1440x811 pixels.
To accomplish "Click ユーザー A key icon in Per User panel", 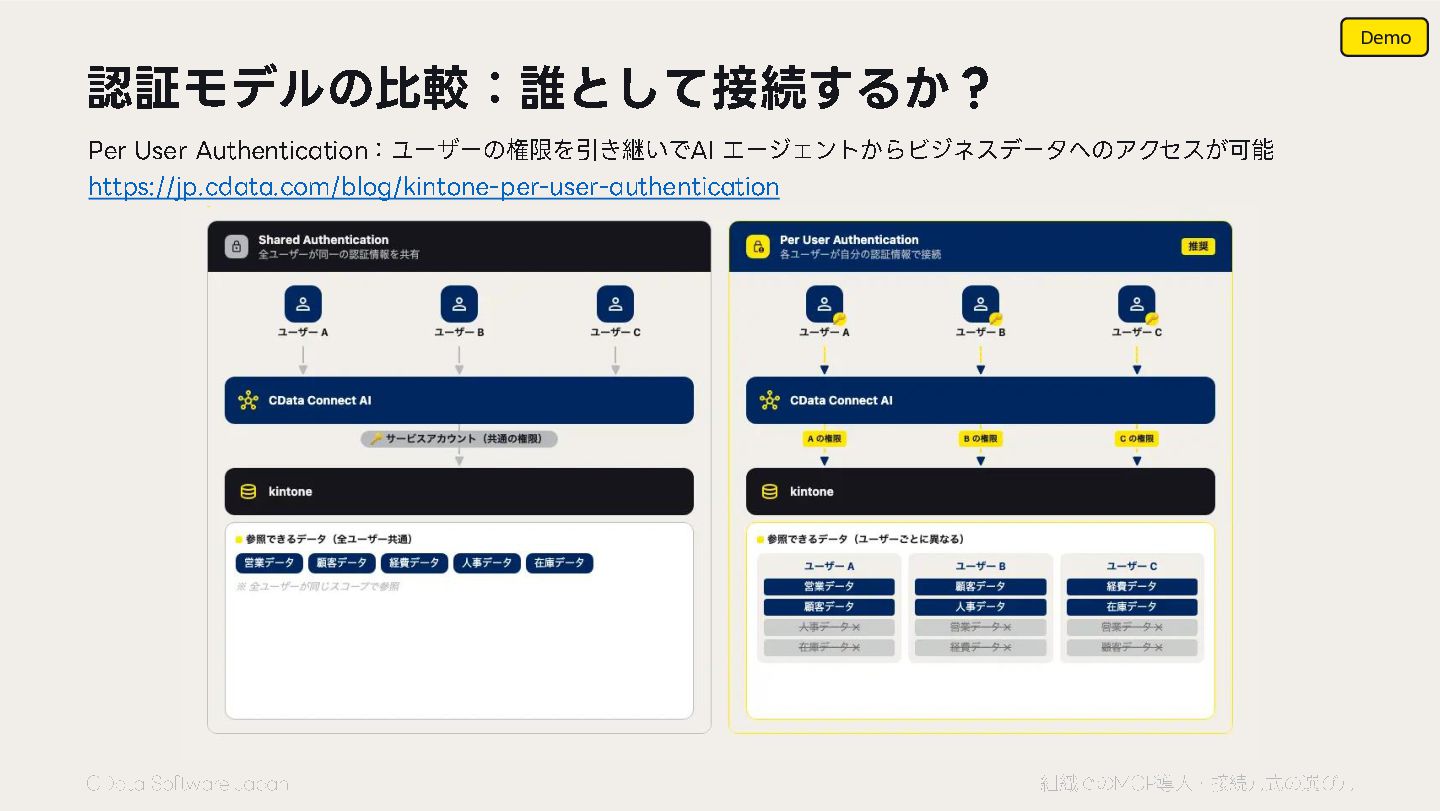I will (840, 319).
